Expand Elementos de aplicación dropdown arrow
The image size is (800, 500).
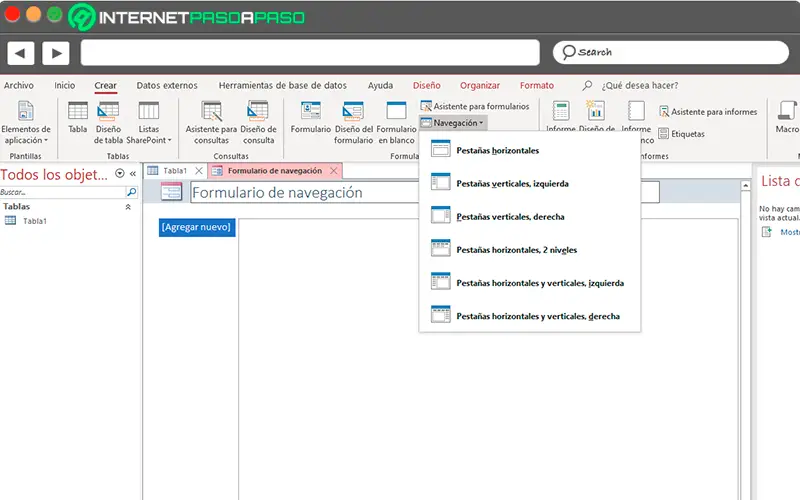[46, 140]
